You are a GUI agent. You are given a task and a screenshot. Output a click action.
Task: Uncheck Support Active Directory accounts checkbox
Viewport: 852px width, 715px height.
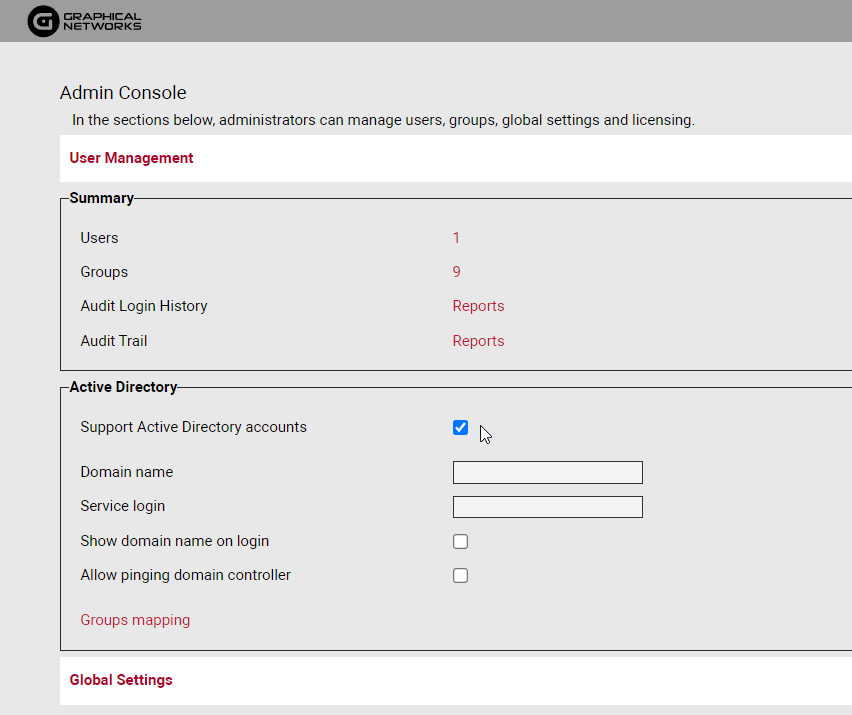click(460, 428)
